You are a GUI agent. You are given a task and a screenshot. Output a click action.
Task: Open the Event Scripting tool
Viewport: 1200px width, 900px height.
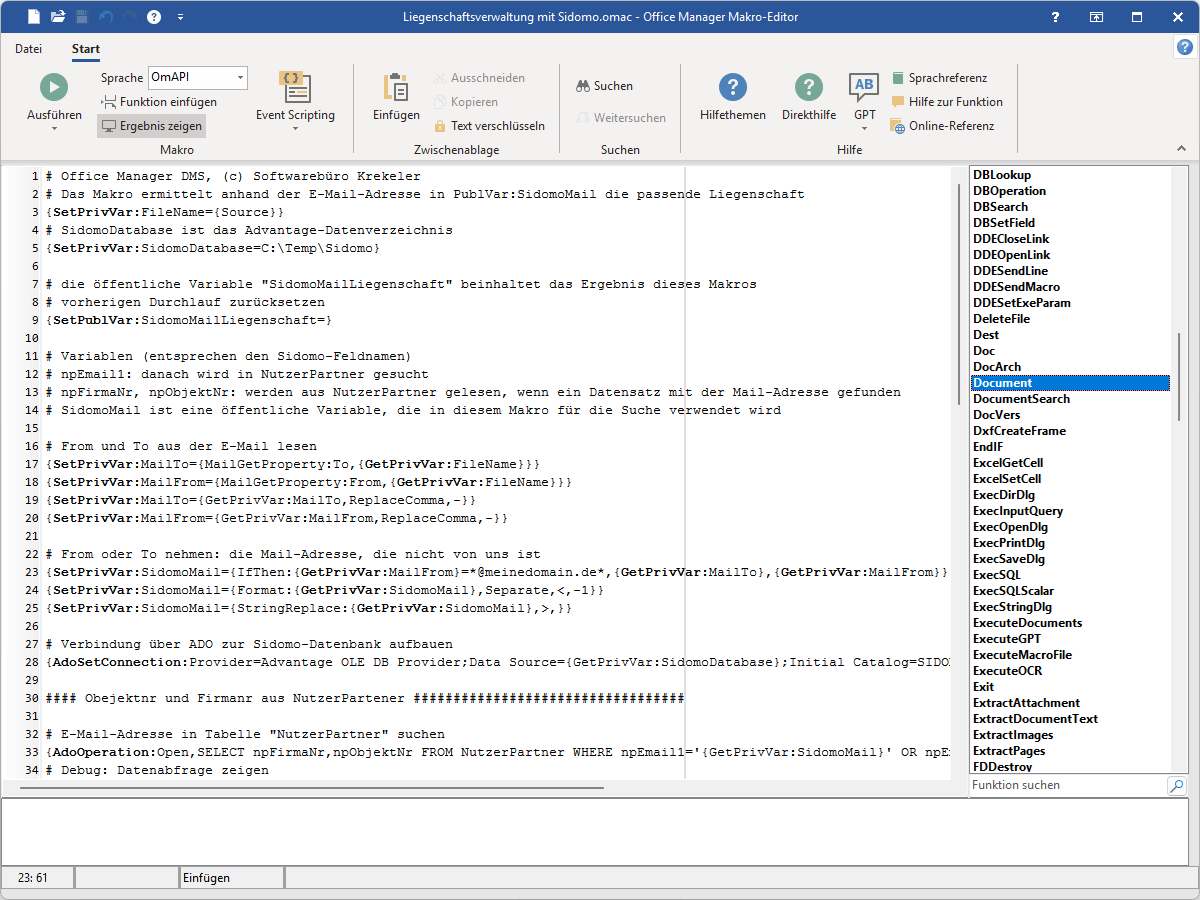pos(295,88)
